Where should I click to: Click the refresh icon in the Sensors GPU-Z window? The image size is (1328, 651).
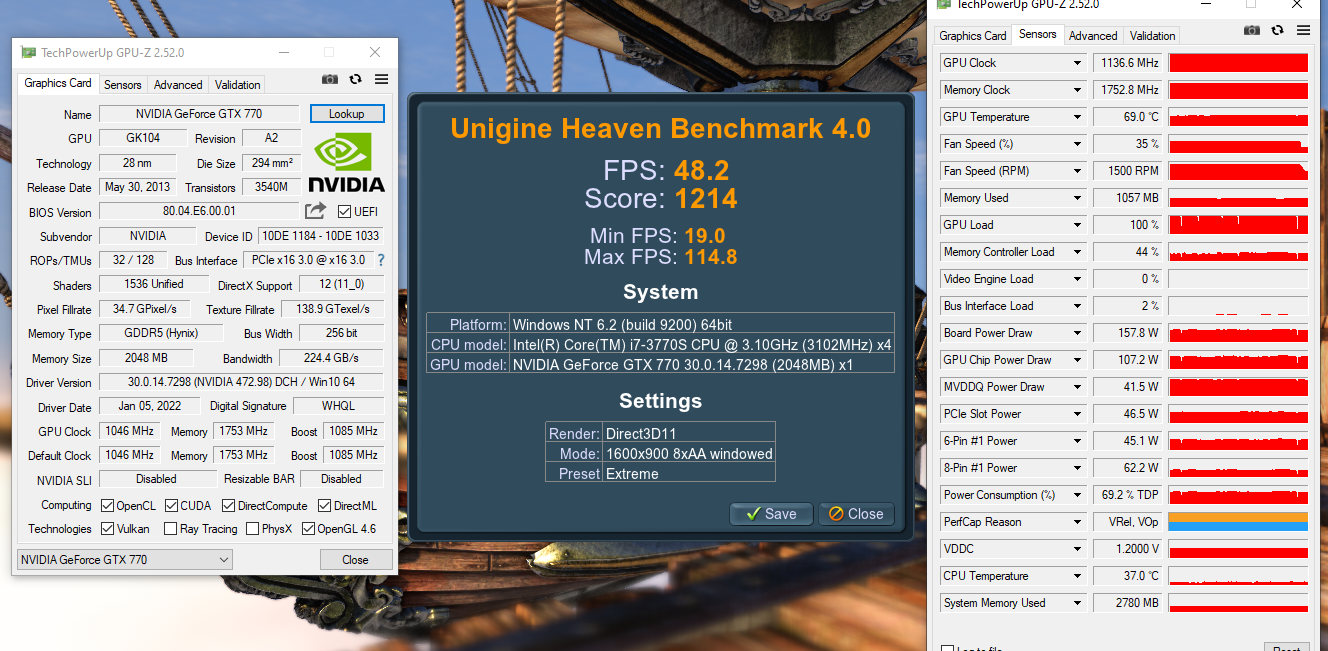pyautogui.click(x=1276, y=30)
